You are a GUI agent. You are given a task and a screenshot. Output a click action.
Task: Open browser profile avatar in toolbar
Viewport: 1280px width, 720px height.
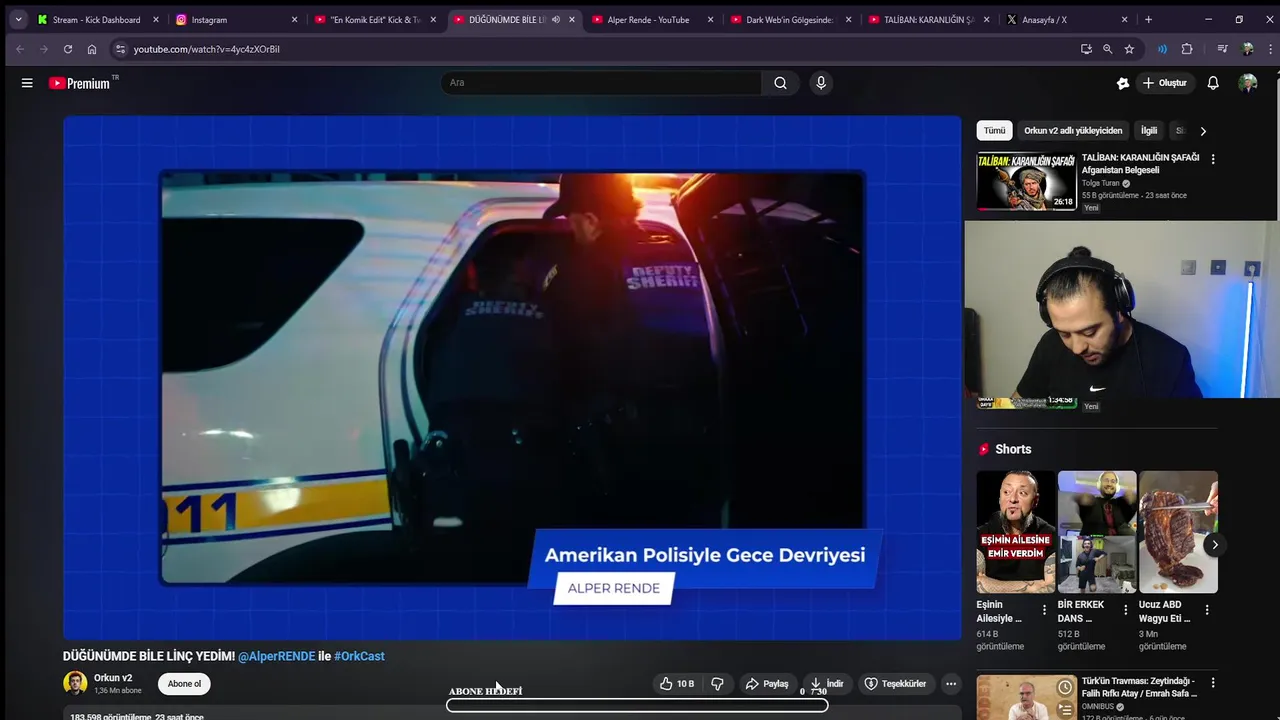coord(1248,49)
